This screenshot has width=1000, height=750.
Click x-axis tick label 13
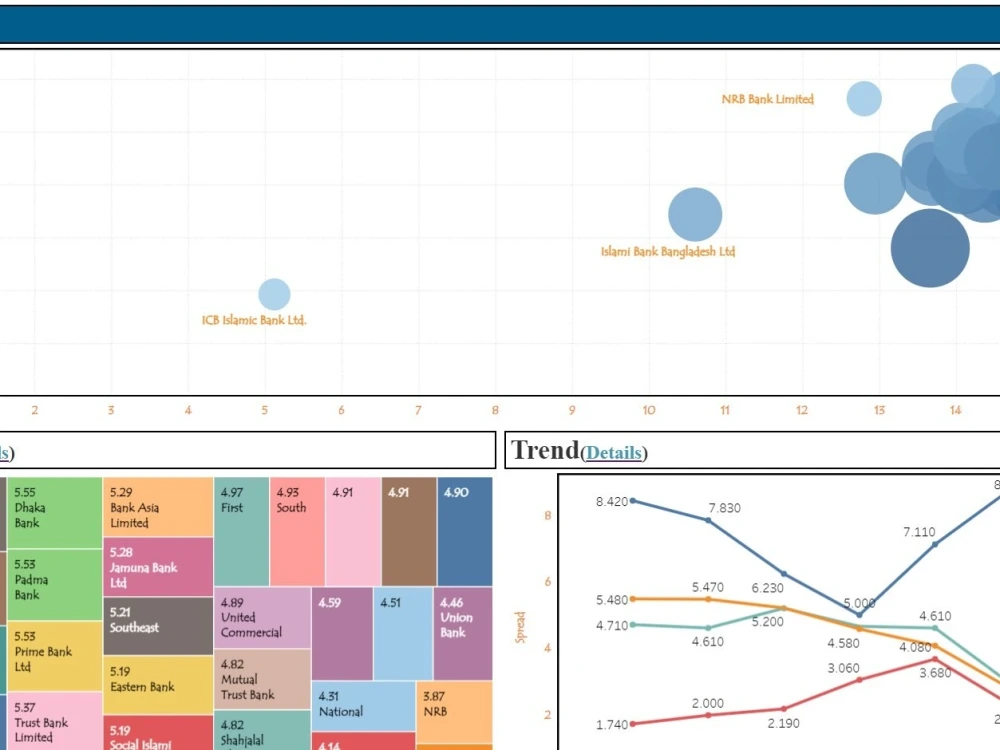tap(879, 410)
